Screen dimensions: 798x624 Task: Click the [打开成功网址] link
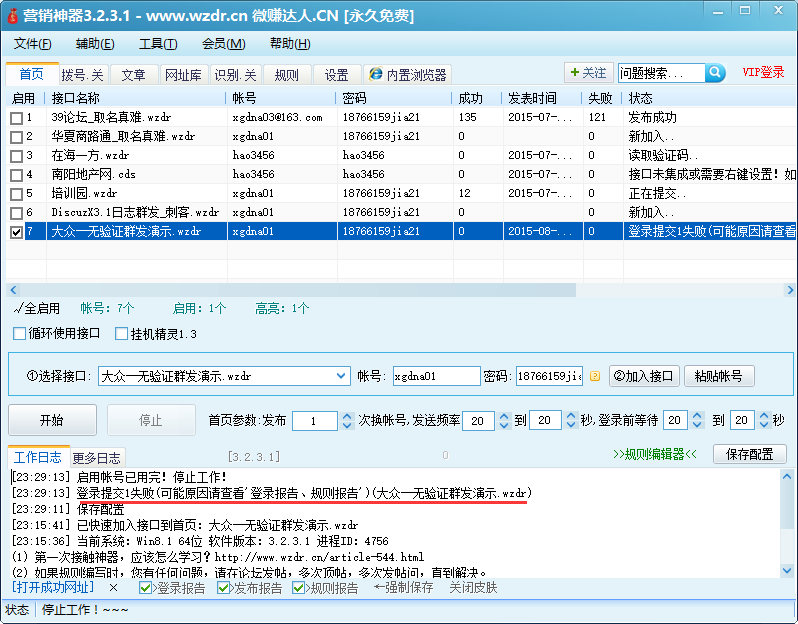[53, 587]
